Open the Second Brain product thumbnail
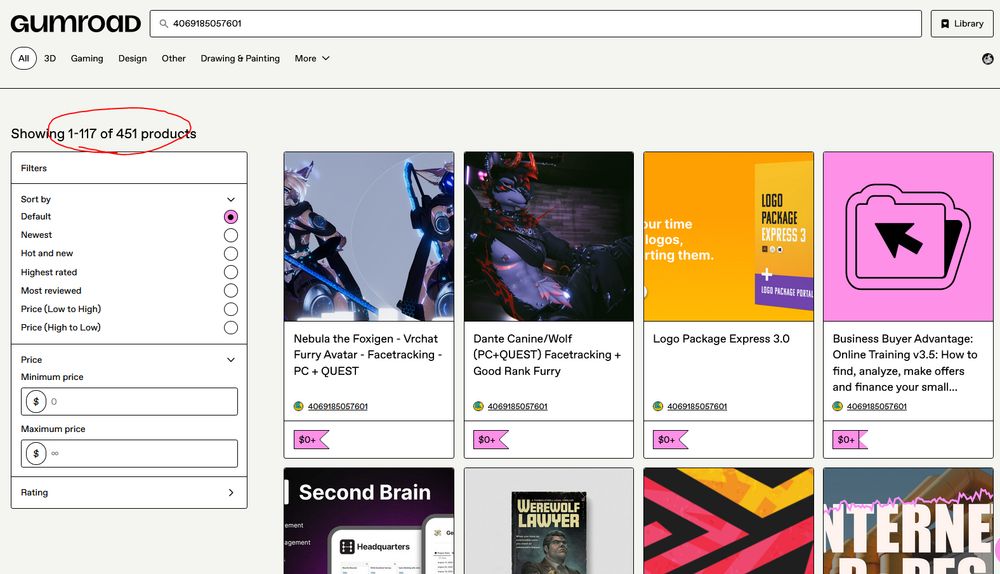This screenshot has width=1000, height=574. coord(369,521)
